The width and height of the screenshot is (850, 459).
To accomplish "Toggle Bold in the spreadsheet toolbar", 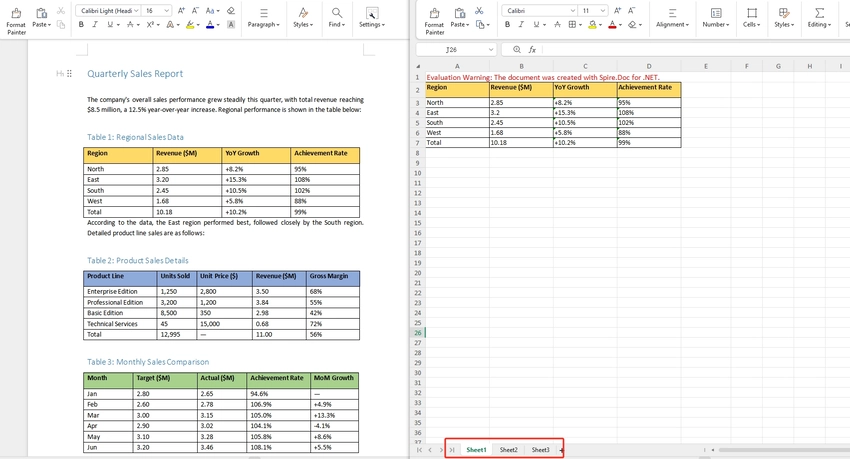I will pos(507,24).
